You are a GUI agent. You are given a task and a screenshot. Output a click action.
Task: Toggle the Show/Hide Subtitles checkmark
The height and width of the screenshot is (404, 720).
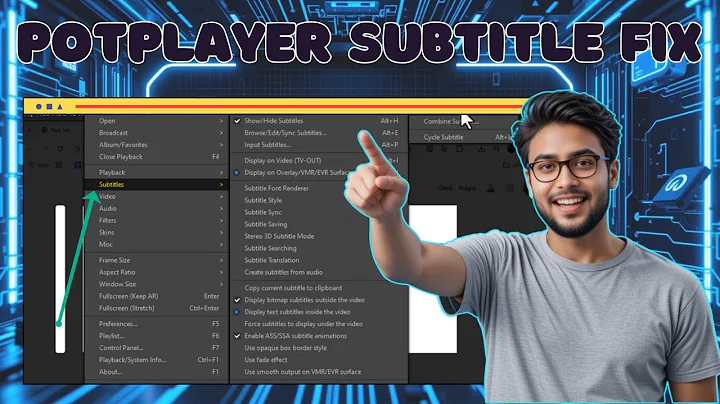[x=237, y=121]
